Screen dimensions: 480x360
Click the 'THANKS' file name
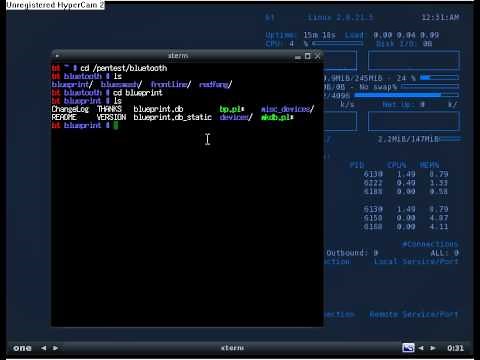click(x=109, y=109)
